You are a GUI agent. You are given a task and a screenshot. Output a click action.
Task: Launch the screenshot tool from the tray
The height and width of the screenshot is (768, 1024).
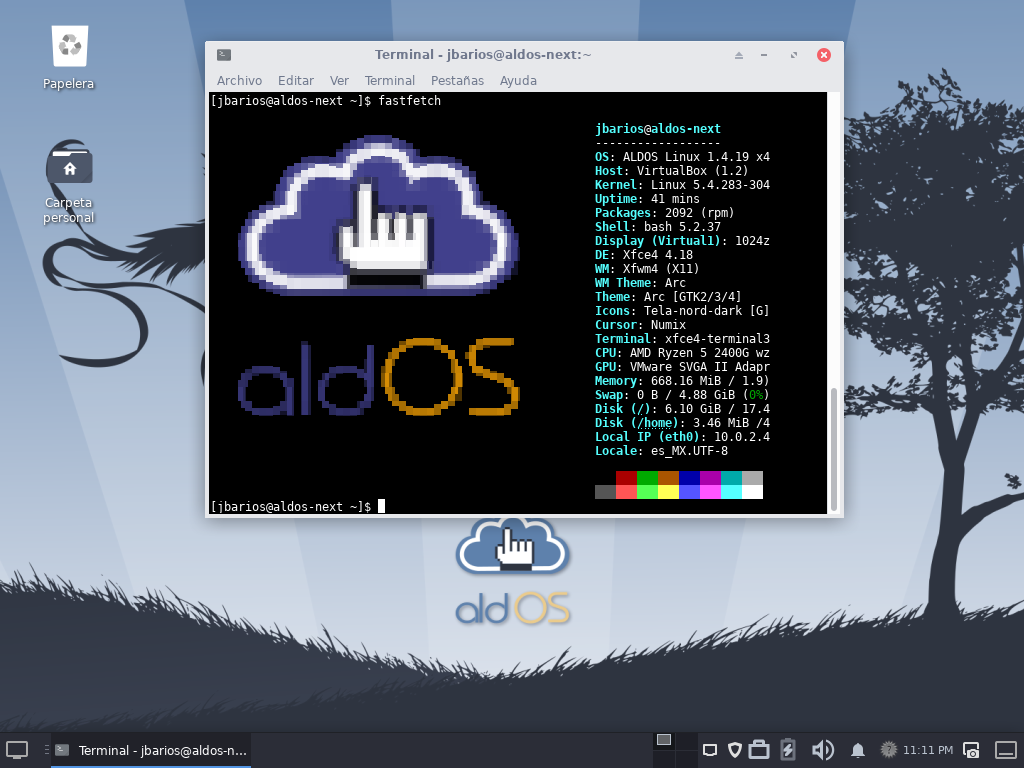point(970,750)
